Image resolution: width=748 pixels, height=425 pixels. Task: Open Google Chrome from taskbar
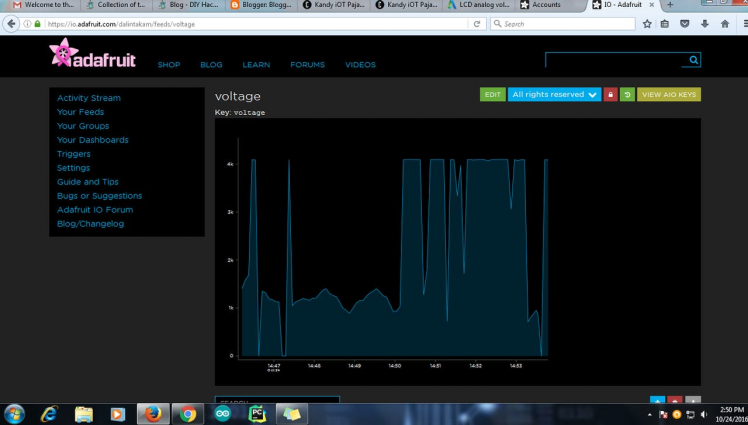[187, 414]
